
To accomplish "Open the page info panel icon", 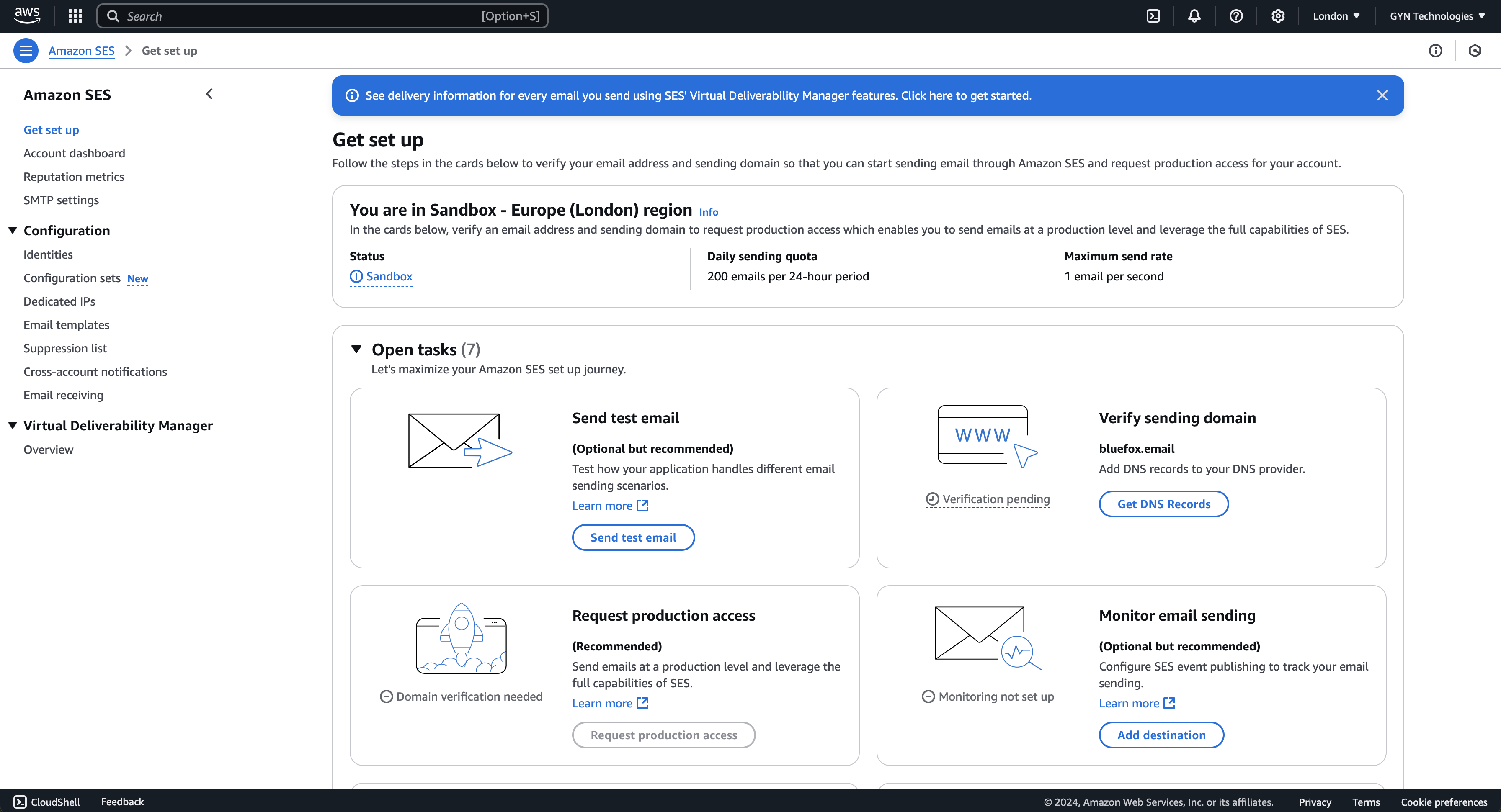I will [x=1436, y=51].
